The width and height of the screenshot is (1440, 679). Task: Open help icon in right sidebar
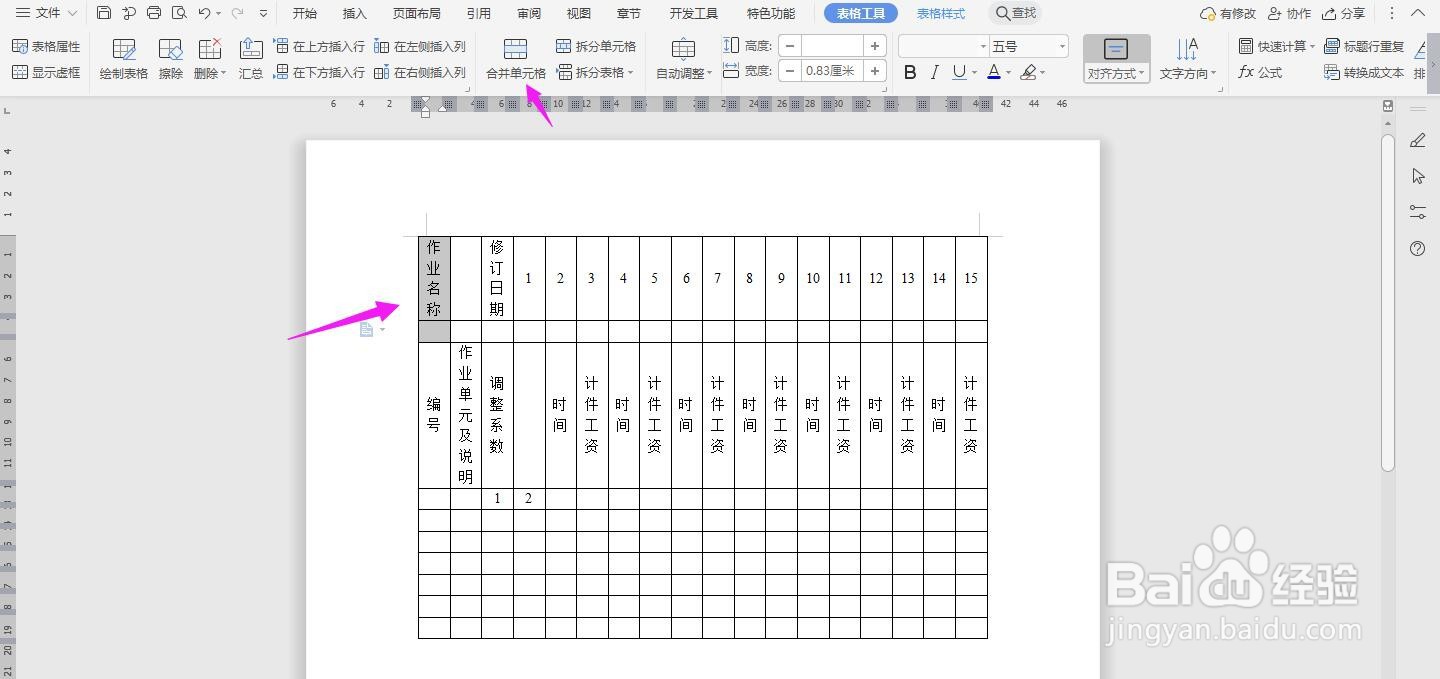point(1418,248)
